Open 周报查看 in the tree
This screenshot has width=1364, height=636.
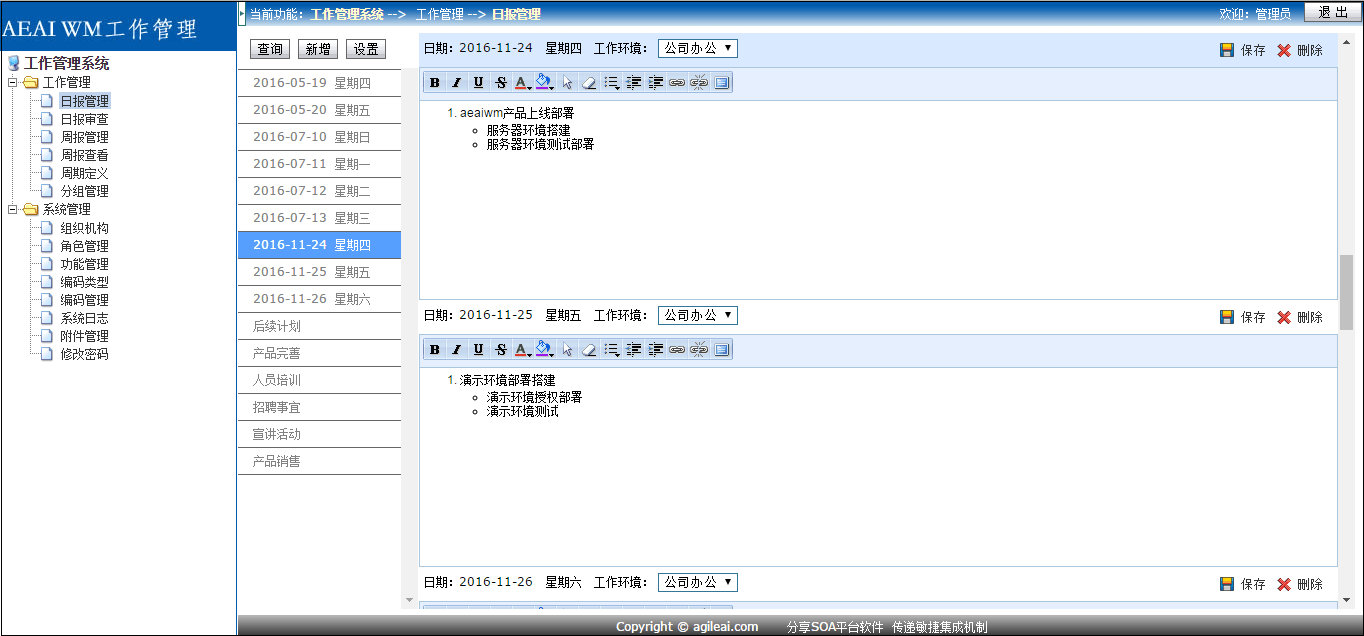click(84, 155)
